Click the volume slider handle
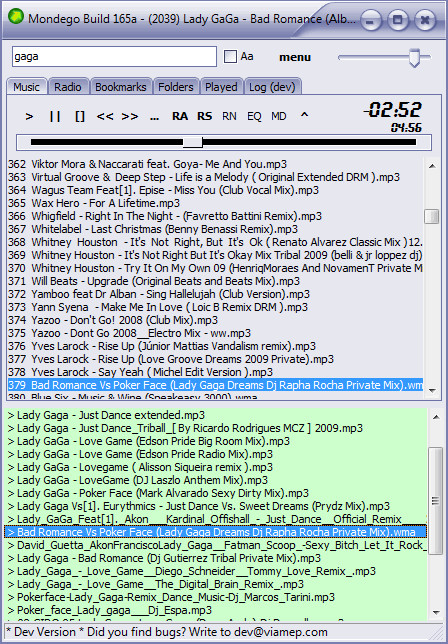Image resolution: width=448 pixels, height=644 pixels. [415, 58]
